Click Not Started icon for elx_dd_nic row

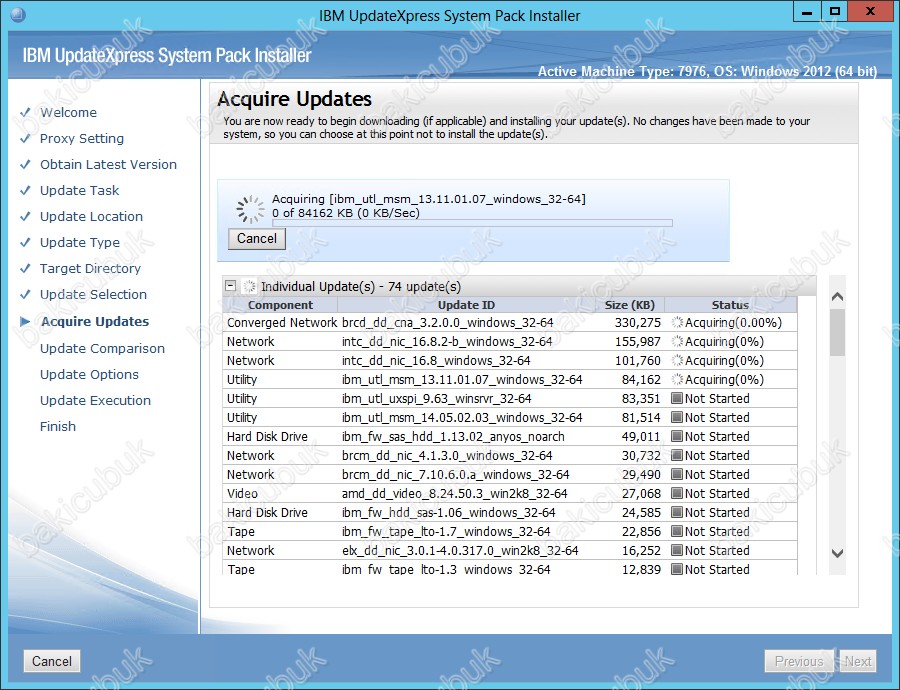point(677,550)
